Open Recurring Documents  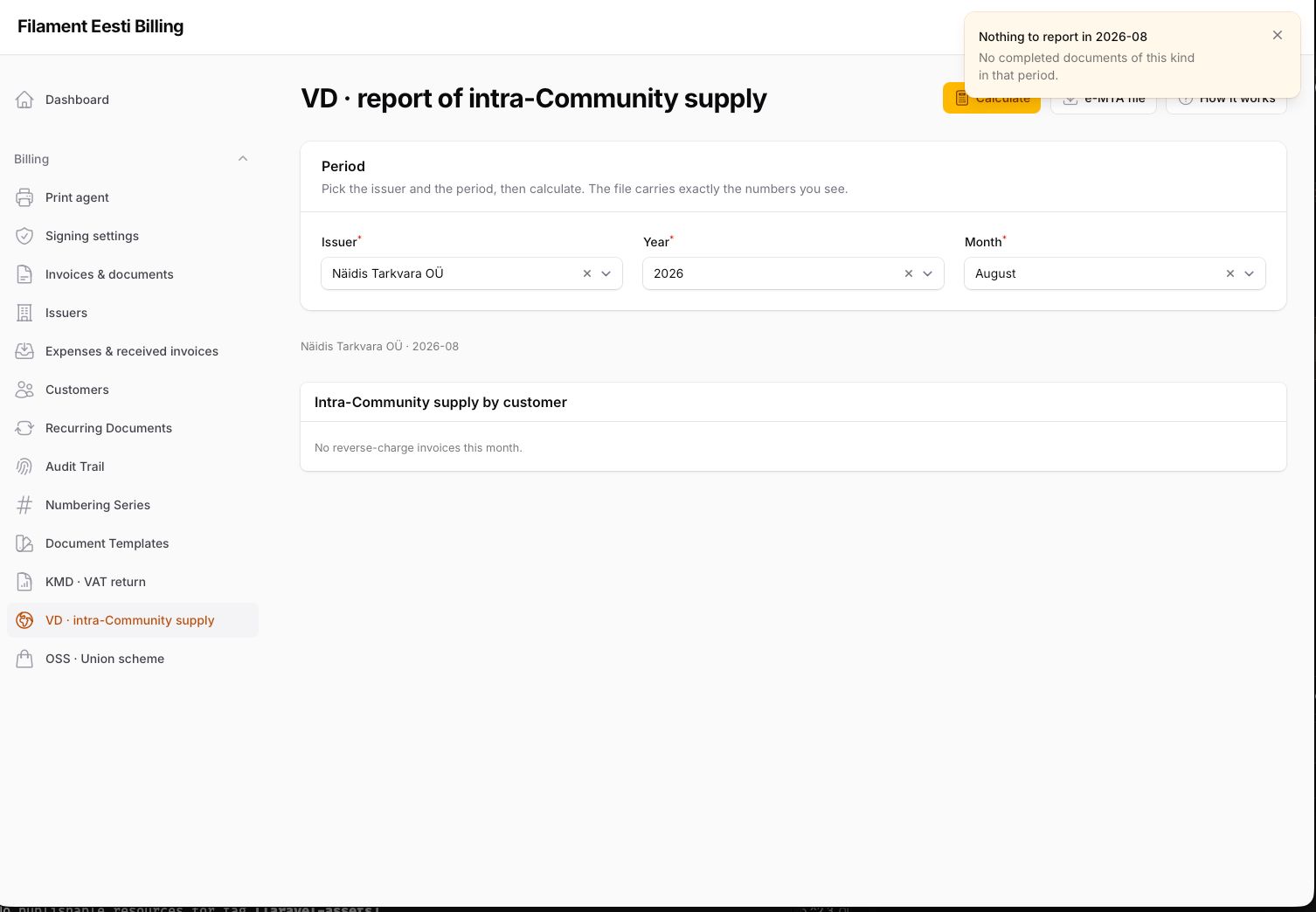click(x=133, y=428)
